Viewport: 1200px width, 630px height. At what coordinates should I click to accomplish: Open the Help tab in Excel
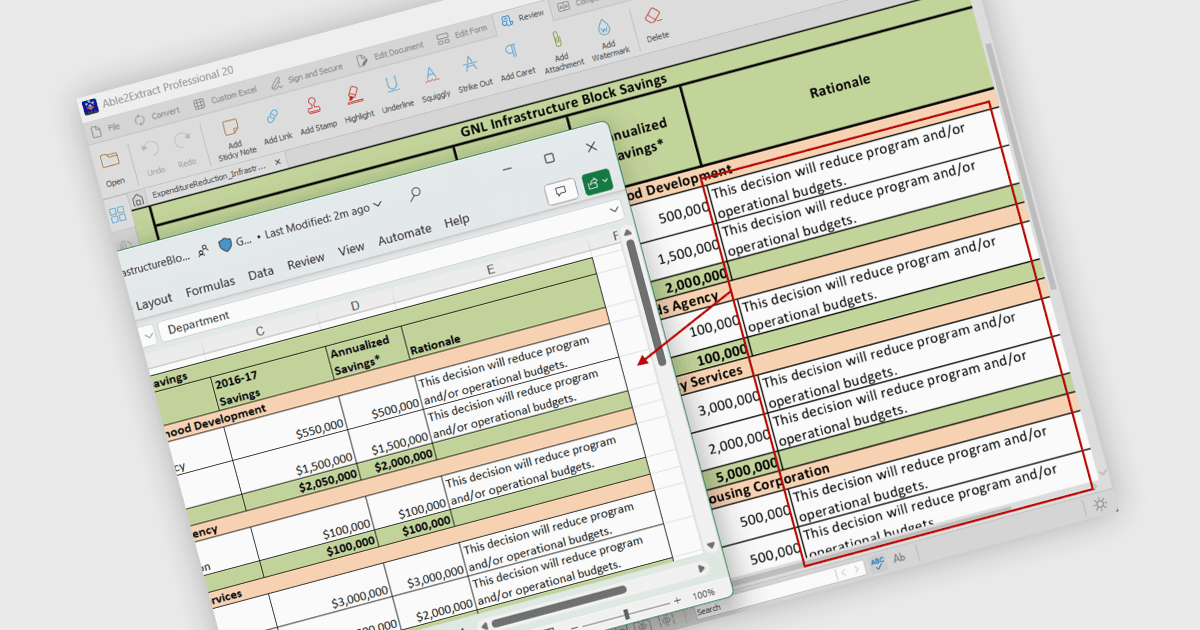(x=456, y=220)
